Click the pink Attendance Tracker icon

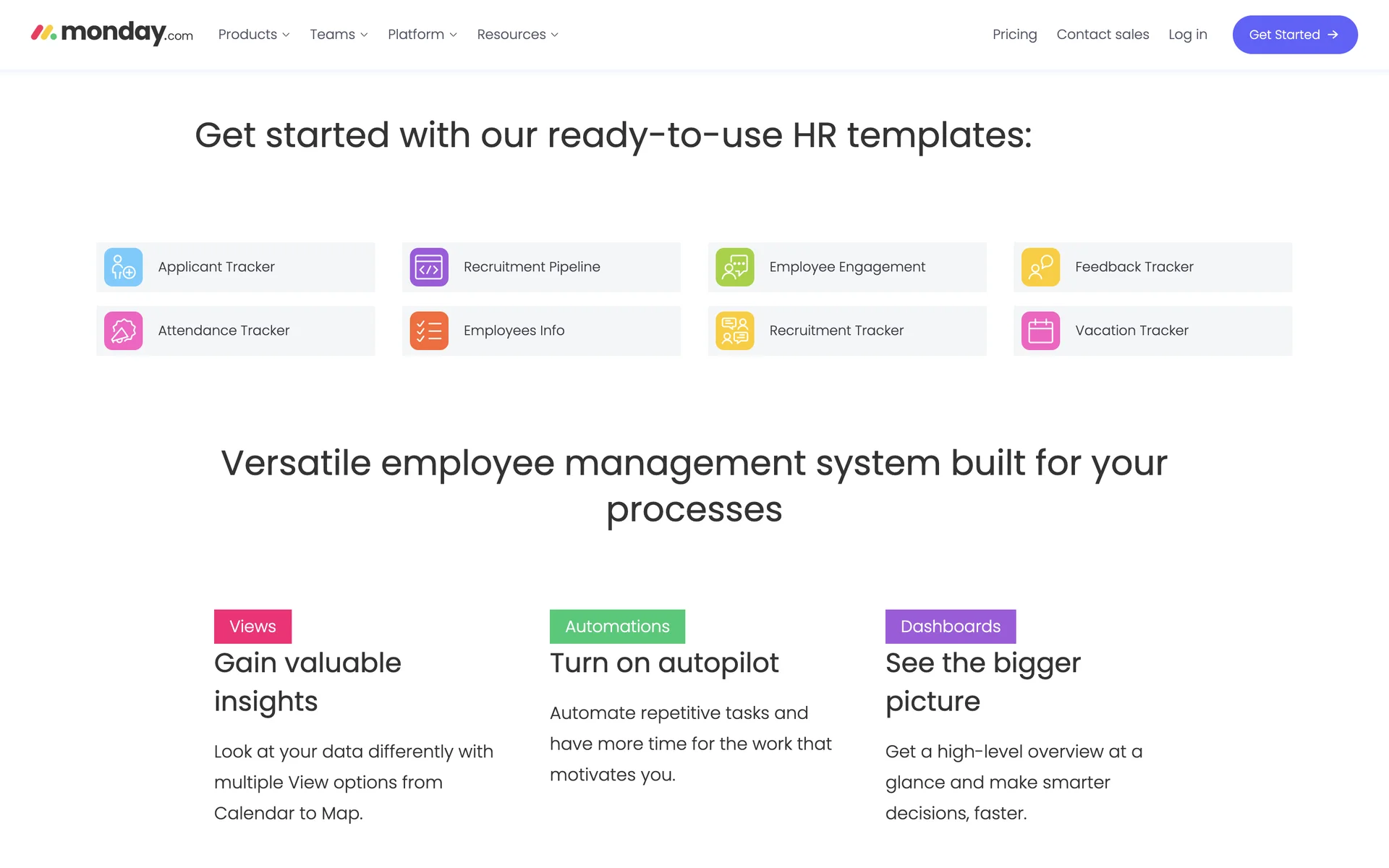[x=123, y=331]
